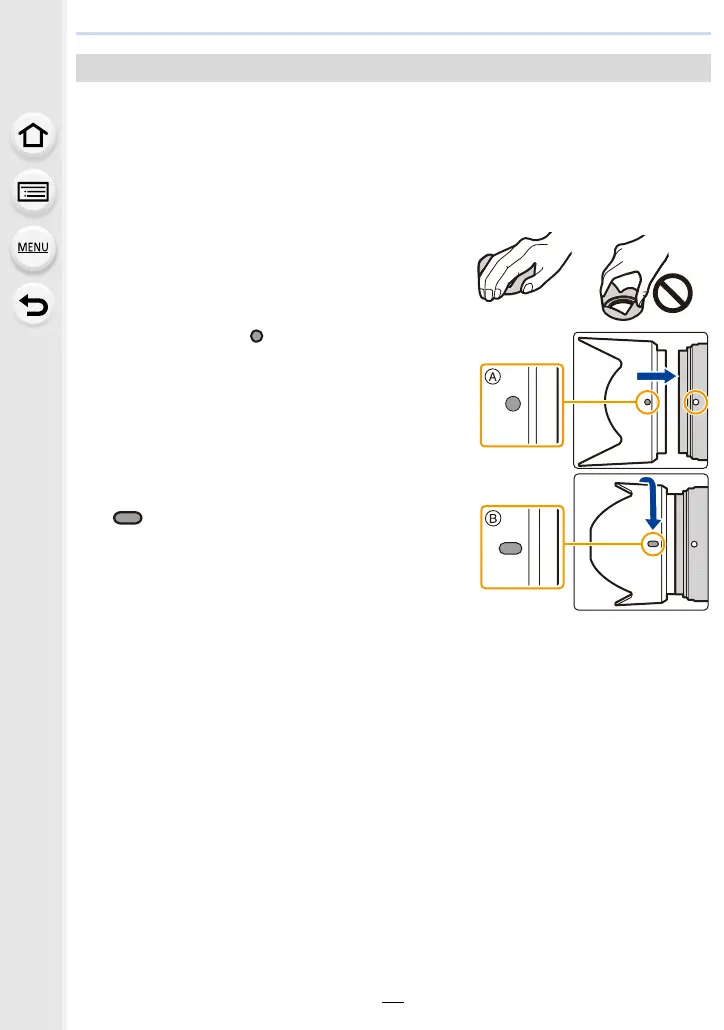724x1030 pixels.
Task: Return to previous page with back arrow
Action: click(33, 305)
